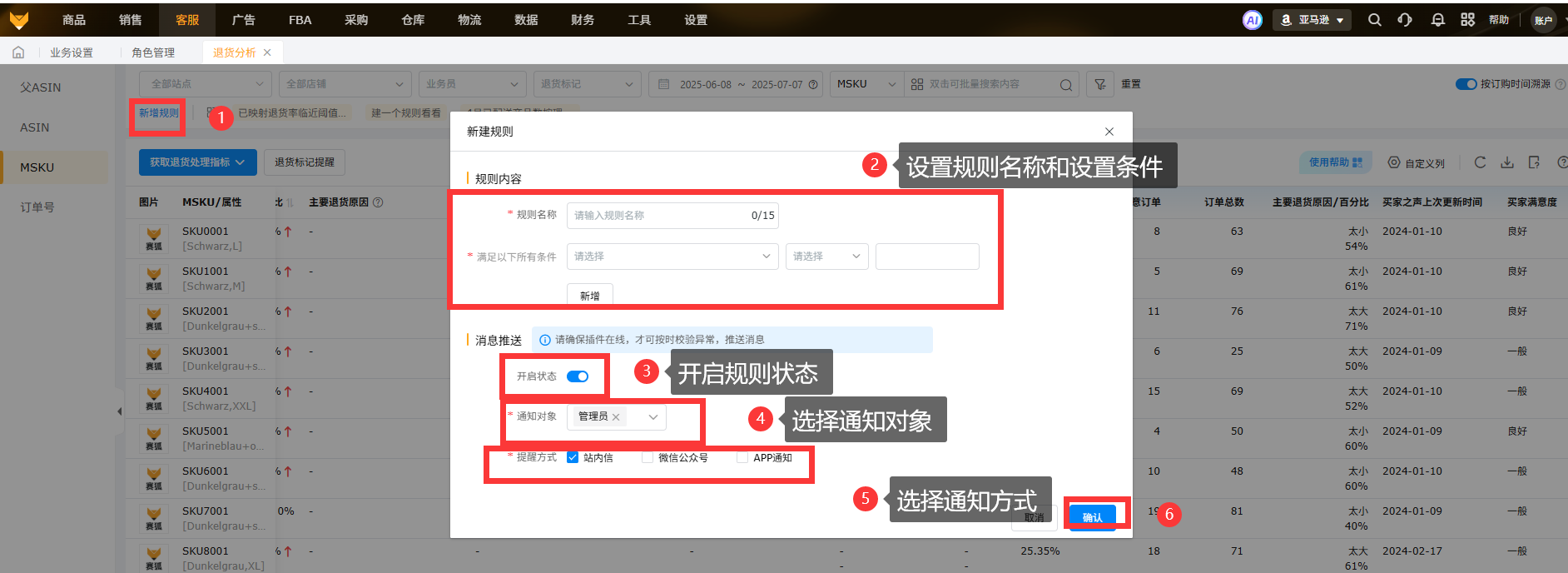Open the MSKU search type dropdown

point(866,84)
